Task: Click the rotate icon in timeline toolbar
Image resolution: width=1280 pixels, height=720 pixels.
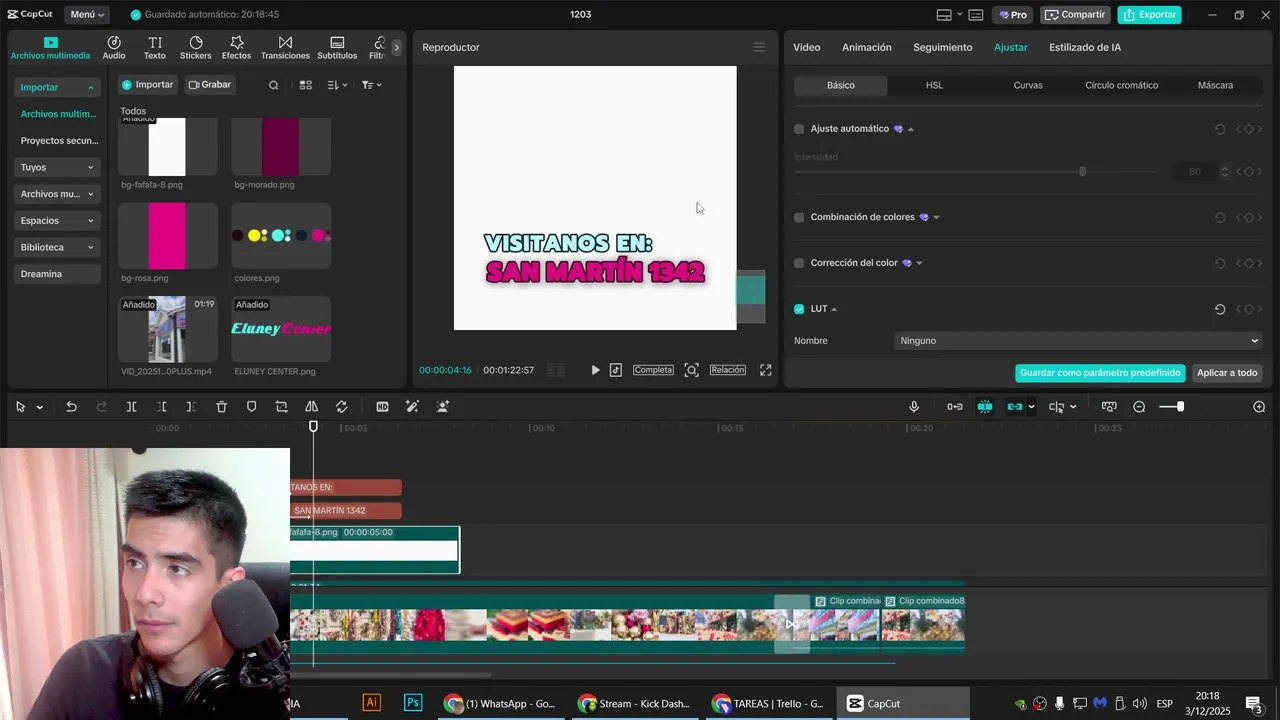Action: tap(341, 407)
